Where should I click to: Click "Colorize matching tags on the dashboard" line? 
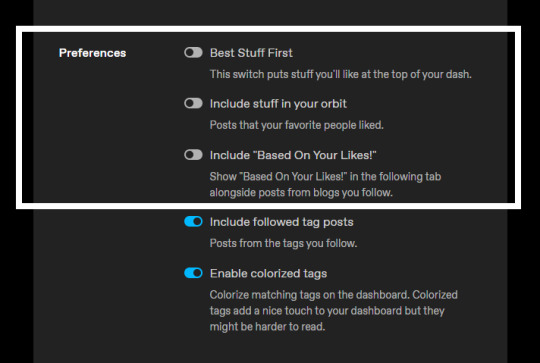(334, 295)
